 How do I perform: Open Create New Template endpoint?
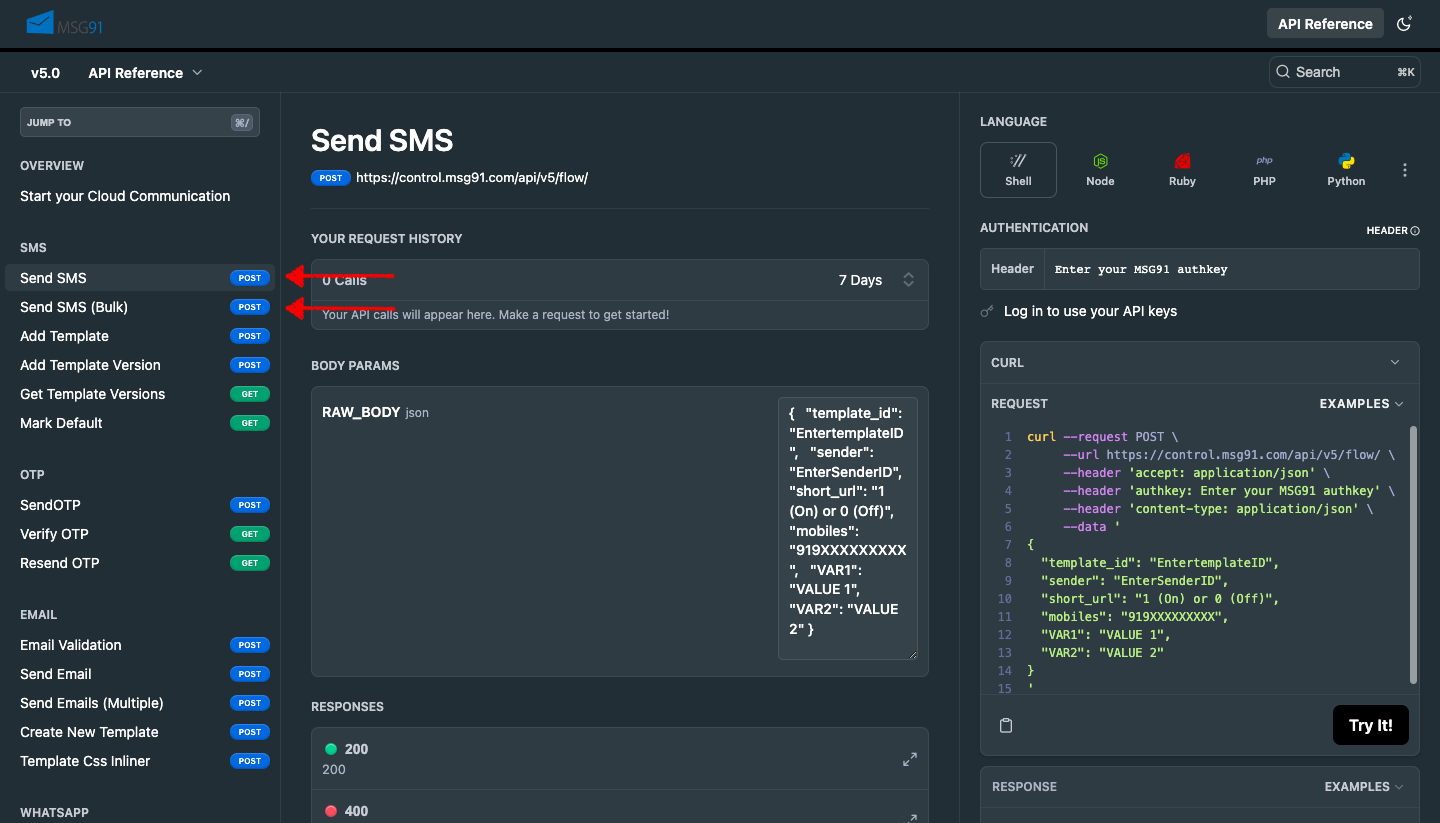[140, 732]
